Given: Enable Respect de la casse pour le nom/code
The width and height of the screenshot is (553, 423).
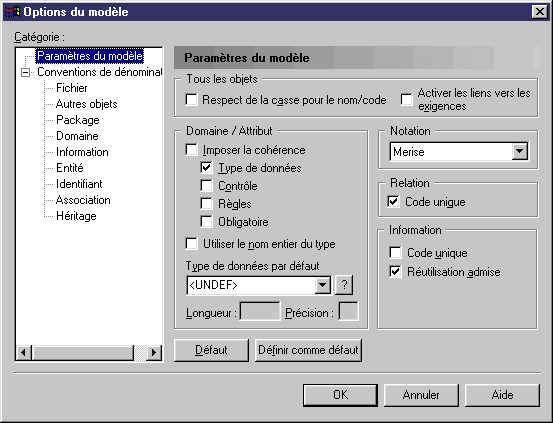Looking at the screenshot, I should click(192, 100).
